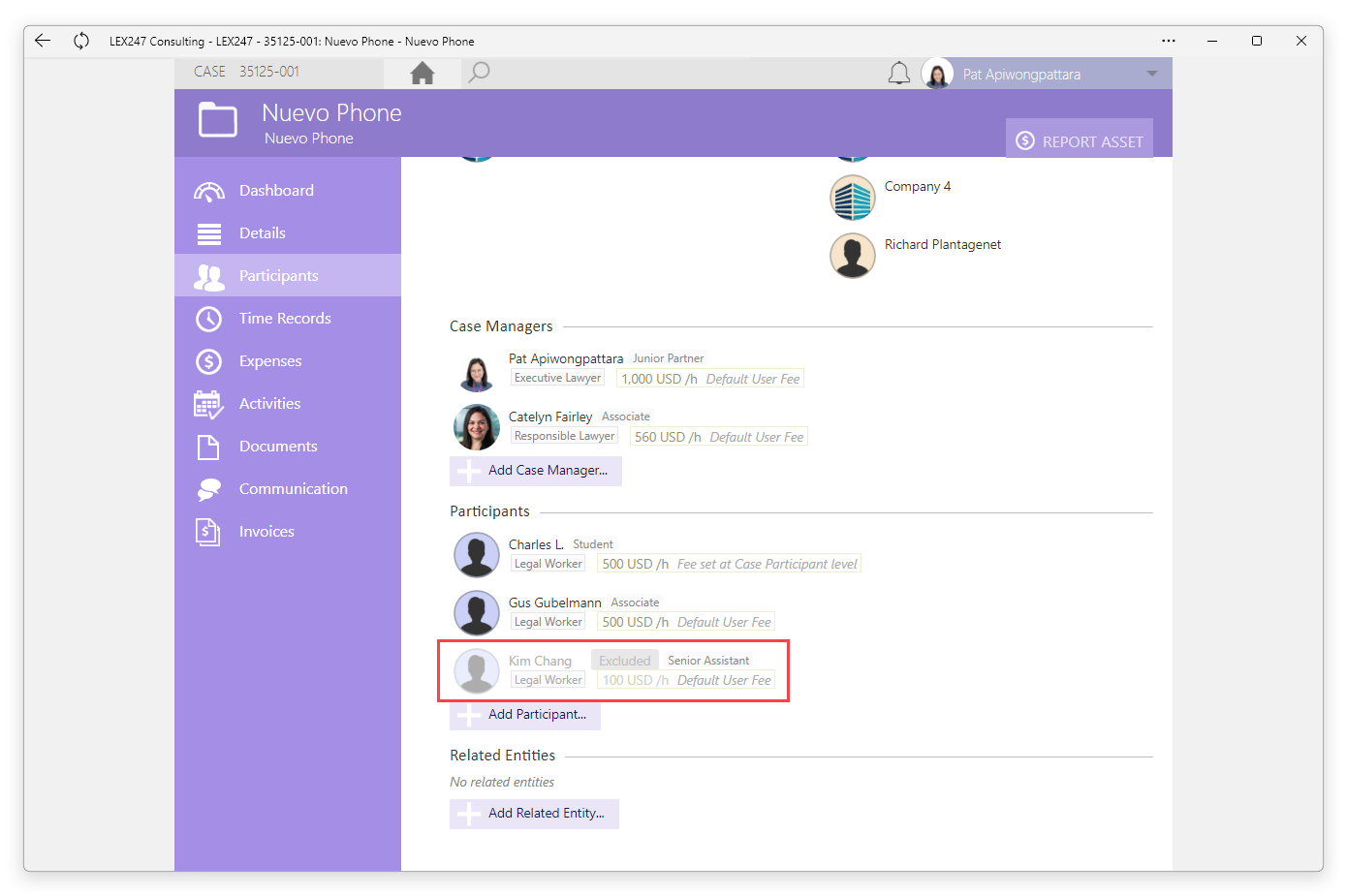Open notifications bell
Viewport: 1347px width, 896px height.
click(899, 74)
